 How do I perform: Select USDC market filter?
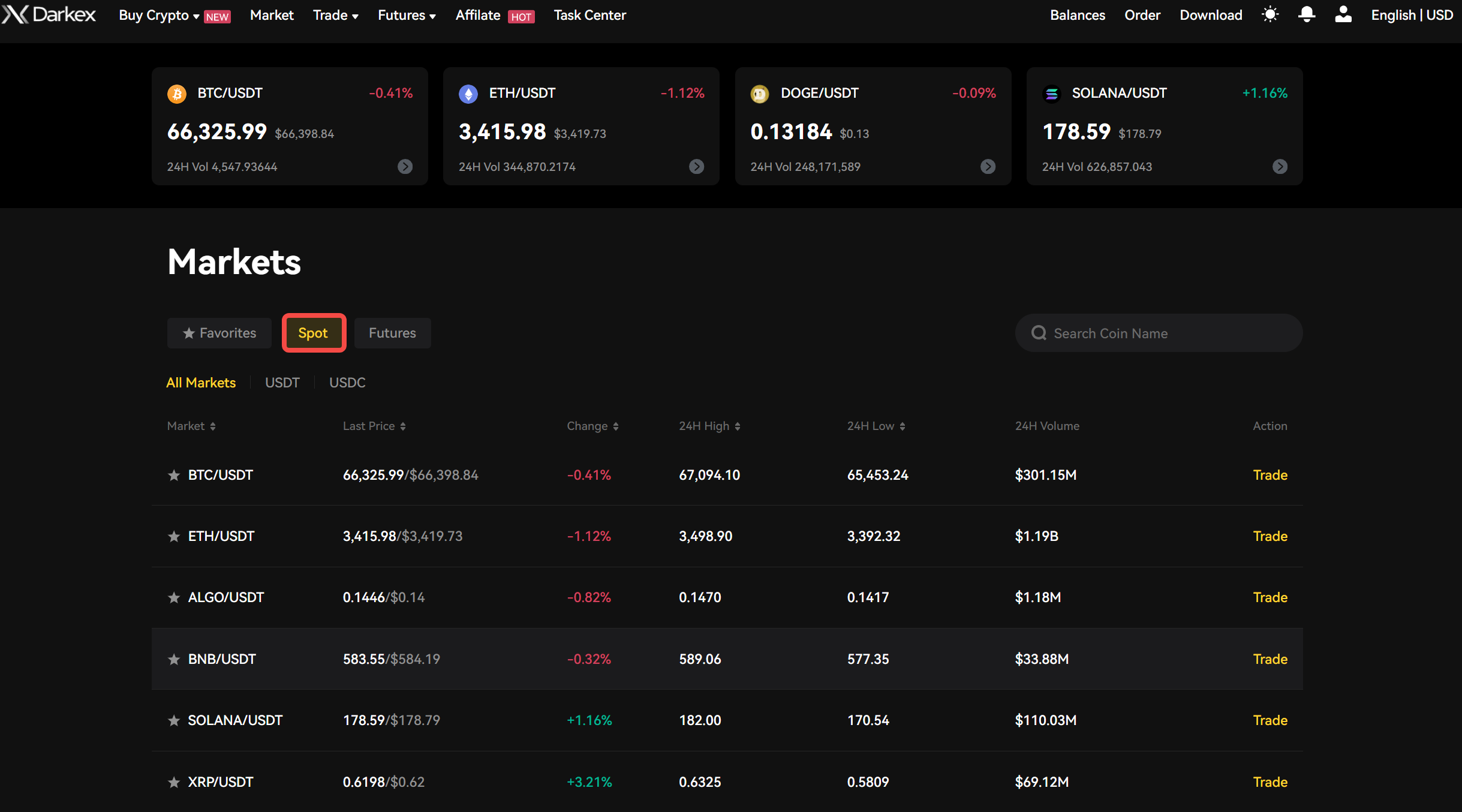pyautogui.click(x=347, y=383)
